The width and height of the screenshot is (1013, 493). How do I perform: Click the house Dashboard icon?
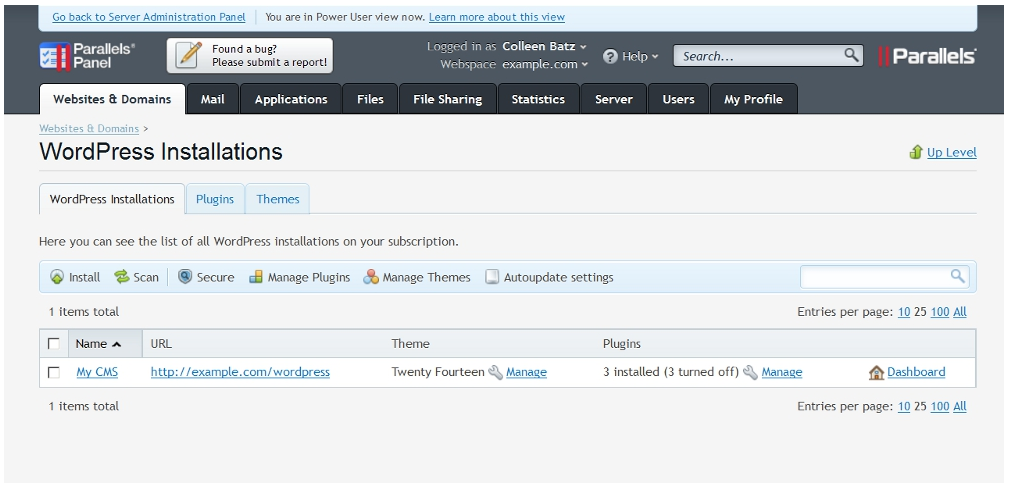(x=876, y=372)
